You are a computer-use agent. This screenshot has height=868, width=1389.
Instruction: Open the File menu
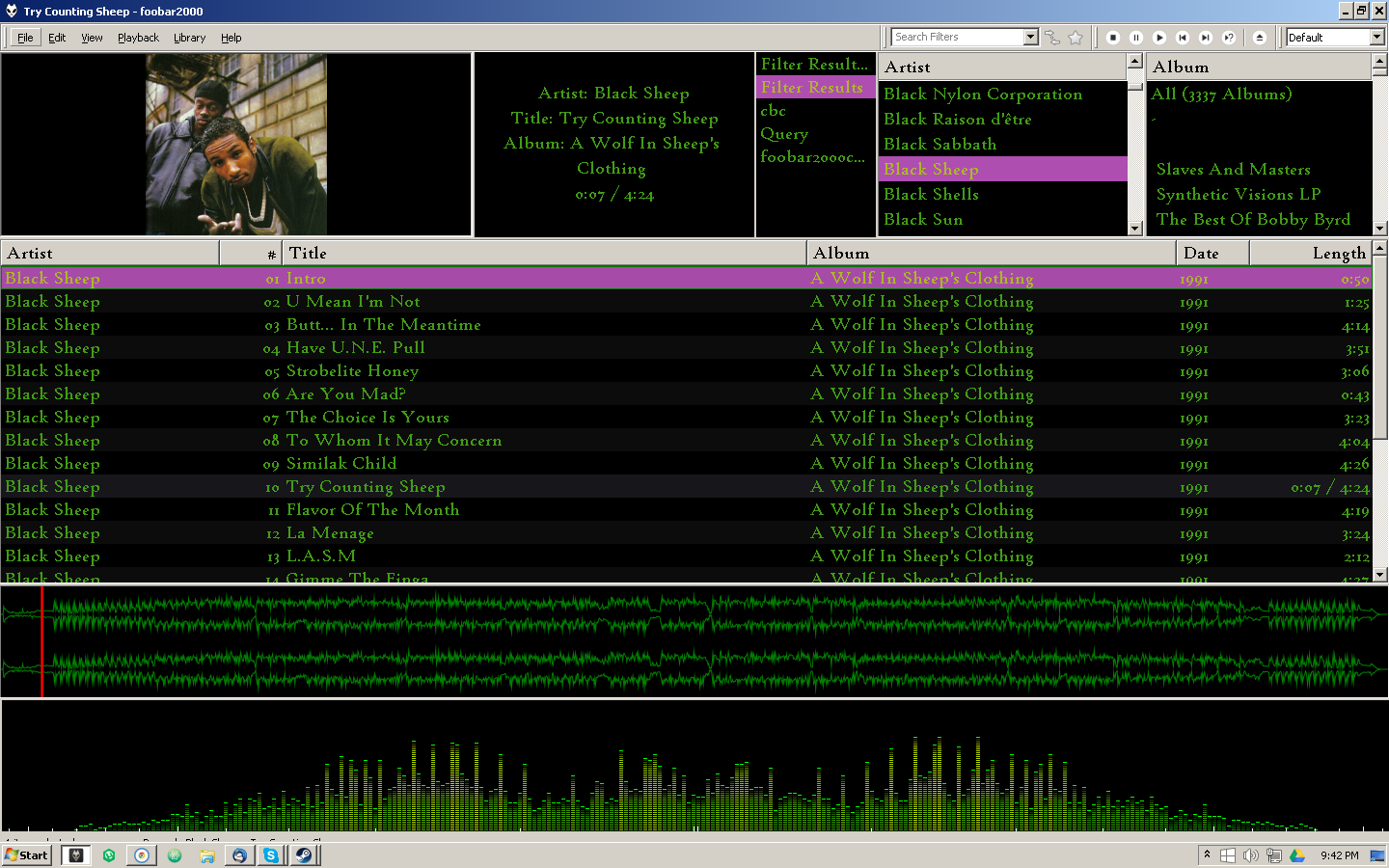25,38
